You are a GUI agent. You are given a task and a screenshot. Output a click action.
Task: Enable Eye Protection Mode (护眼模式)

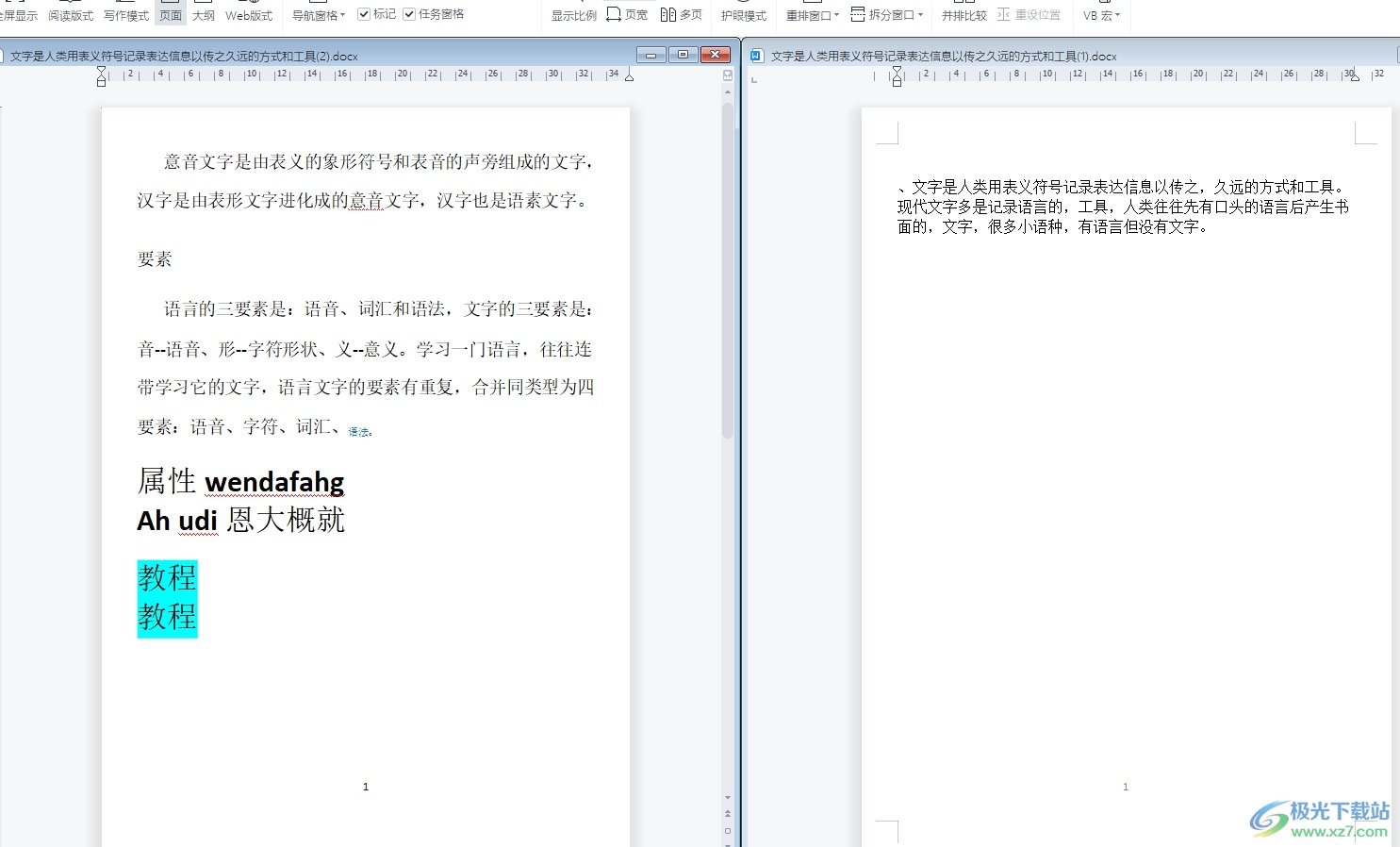(x=744, y=15)
